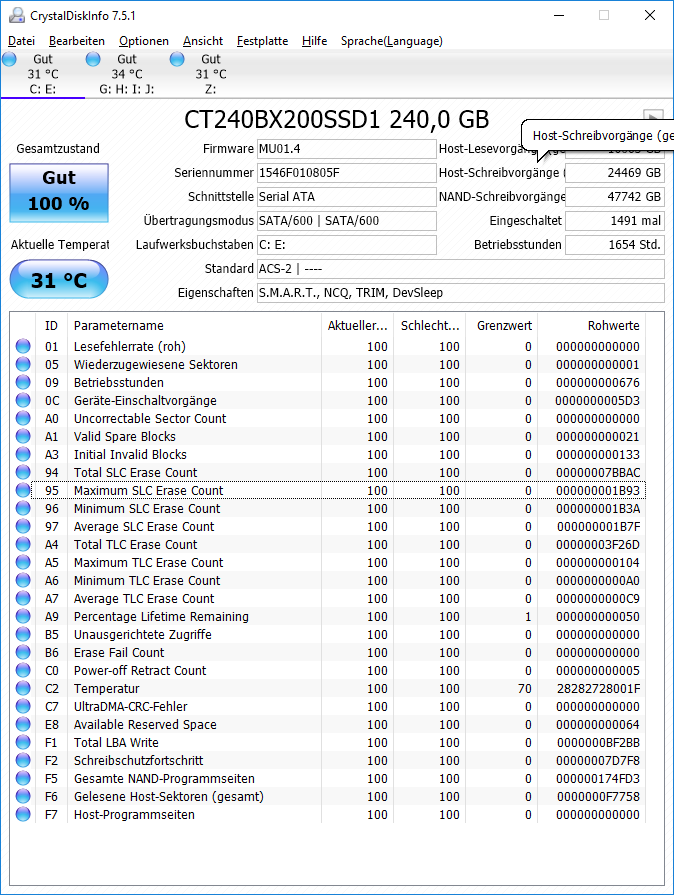Click the status orb for Lesefehlerrate (roh)
674x895 pixels.
(23, 346)
